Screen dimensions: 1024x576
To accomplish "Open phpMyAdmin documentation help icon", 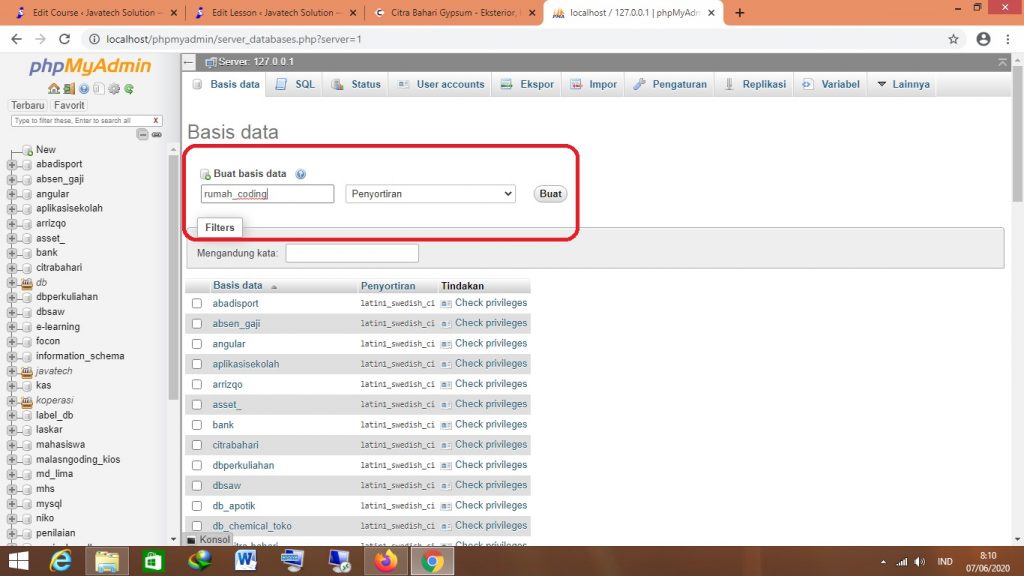I will point(84,89).
